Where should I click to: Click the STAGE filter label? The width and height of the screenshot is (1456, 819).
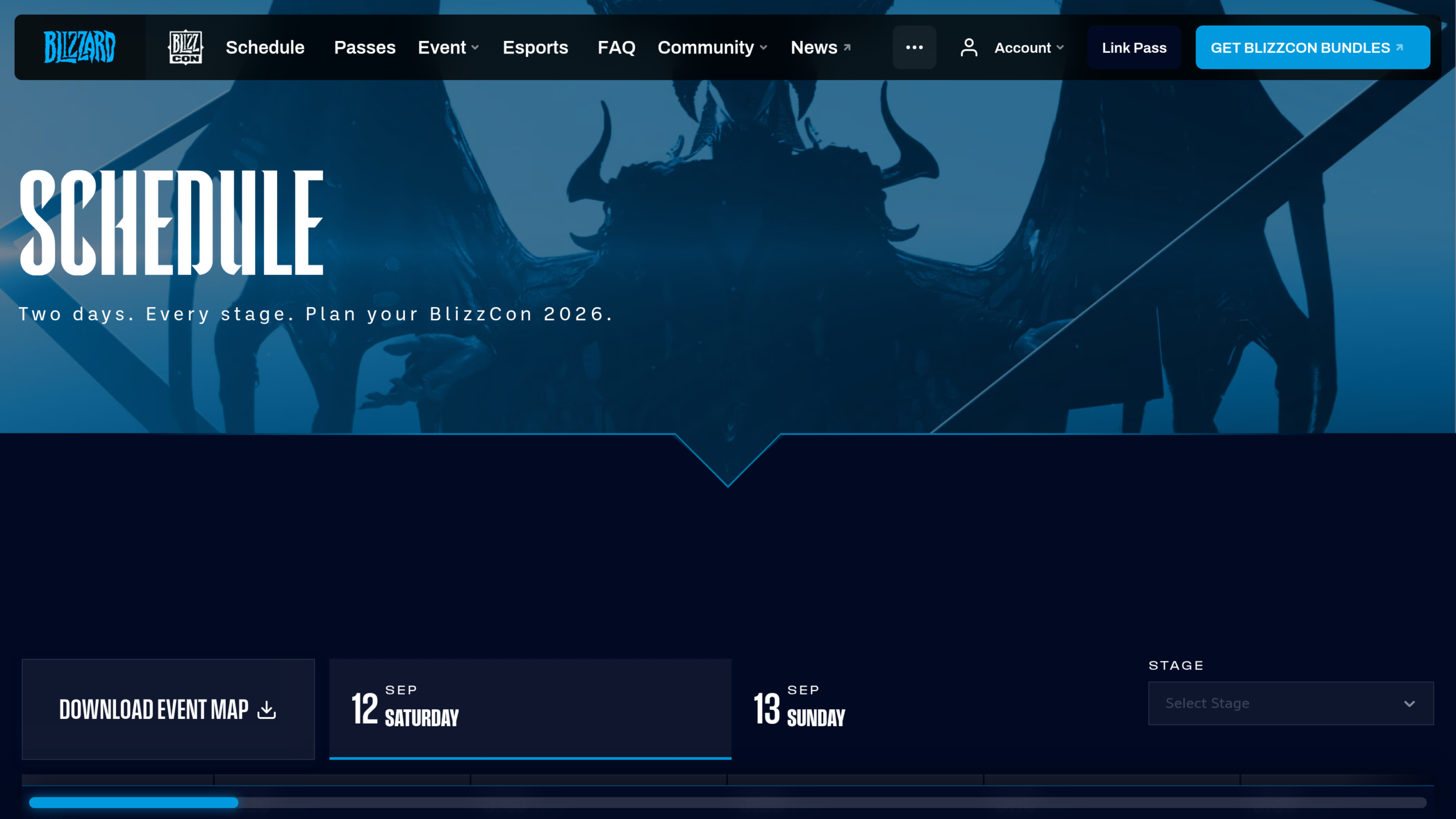(x=1176, y=665)
